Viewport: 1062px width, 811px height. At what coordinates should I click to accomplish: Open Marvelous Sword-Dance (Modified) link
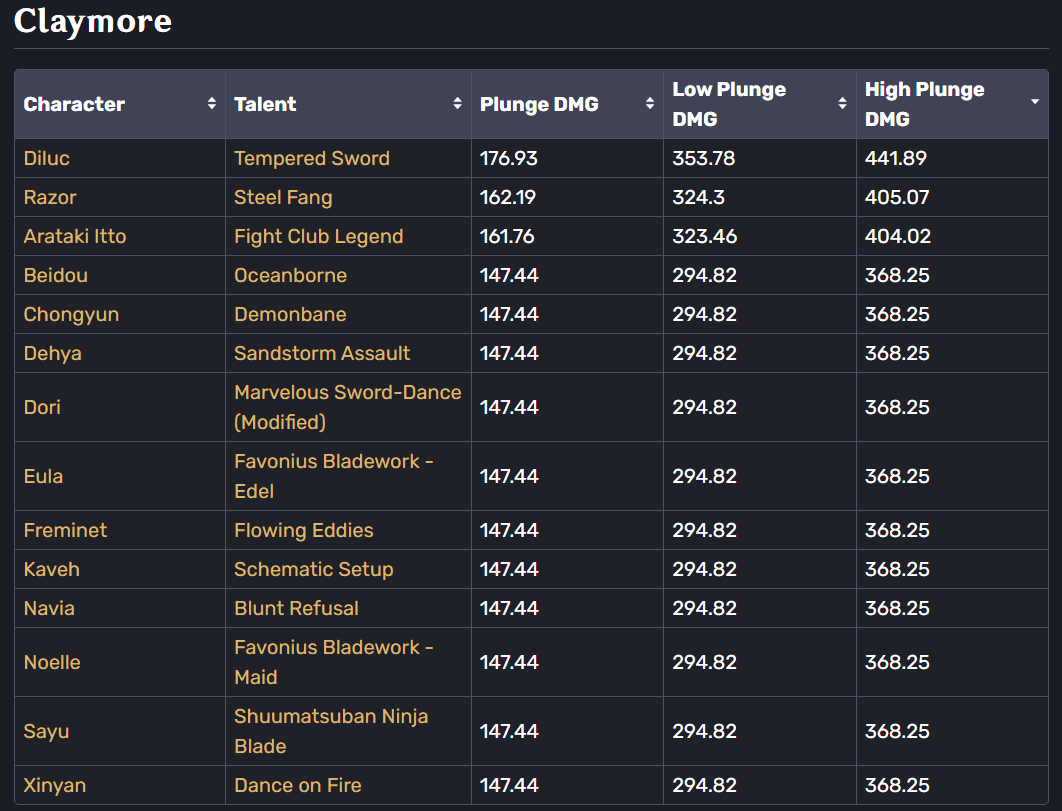tap(347, 407)
